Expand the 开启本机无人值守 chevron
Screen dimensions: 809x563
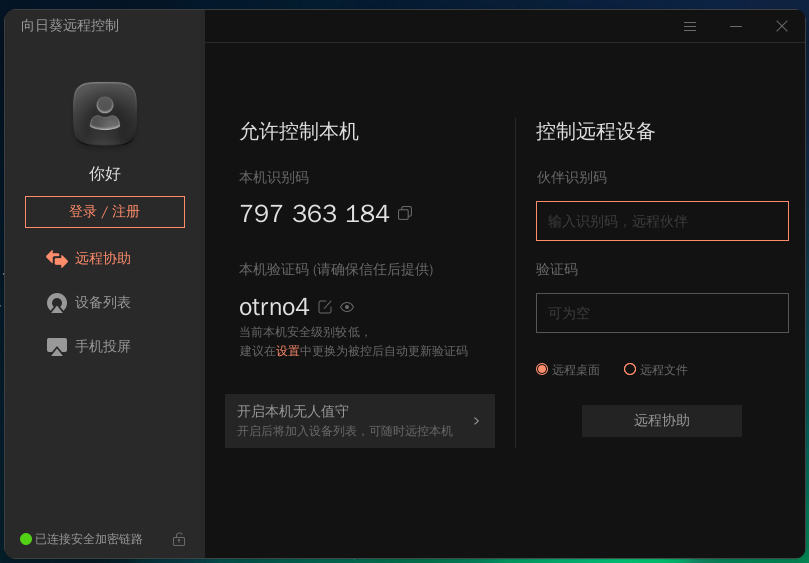coord(476,421)
